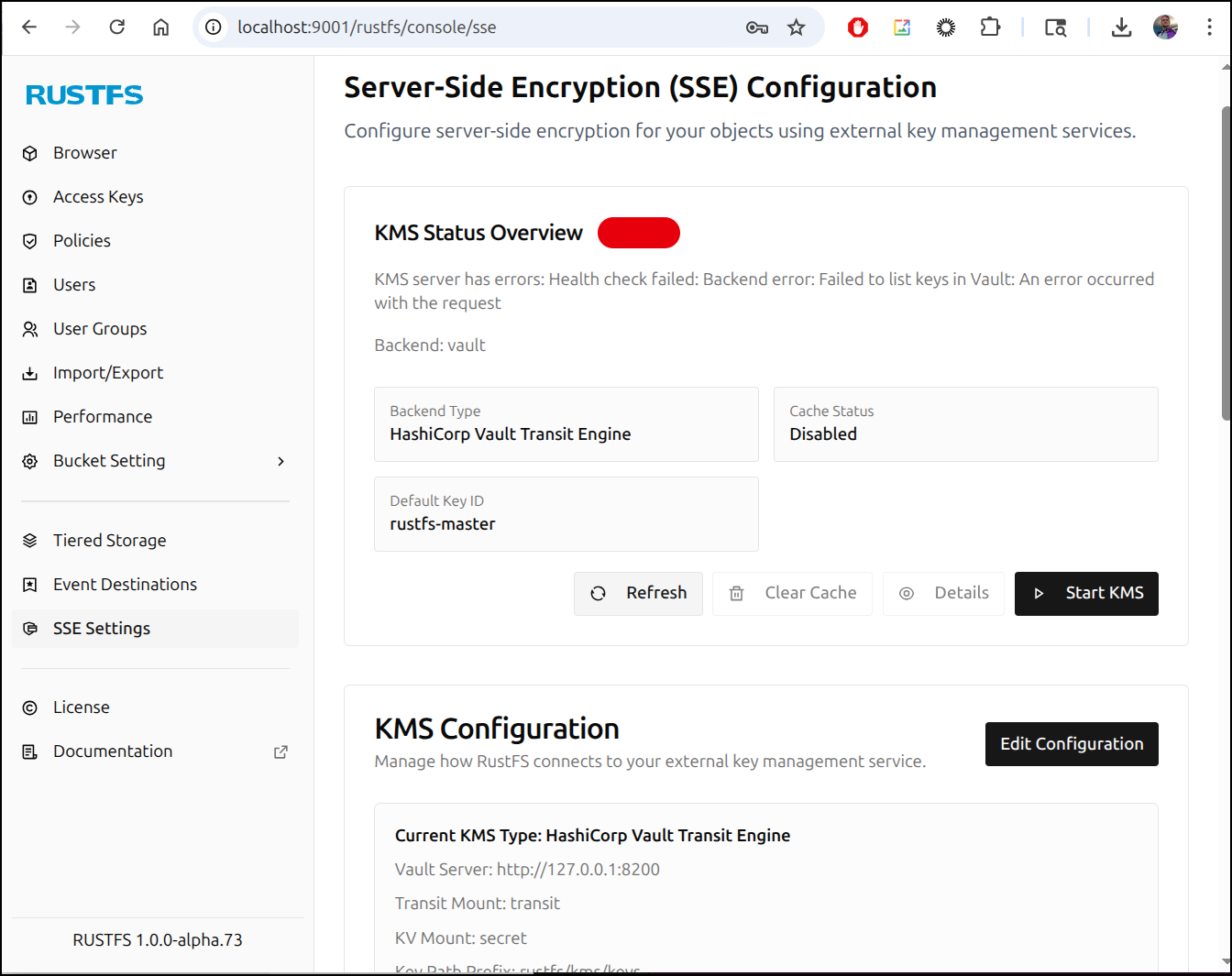The image size is (1232, 976).
Task: Click the browser address bar URL
Action: point(367,27)
